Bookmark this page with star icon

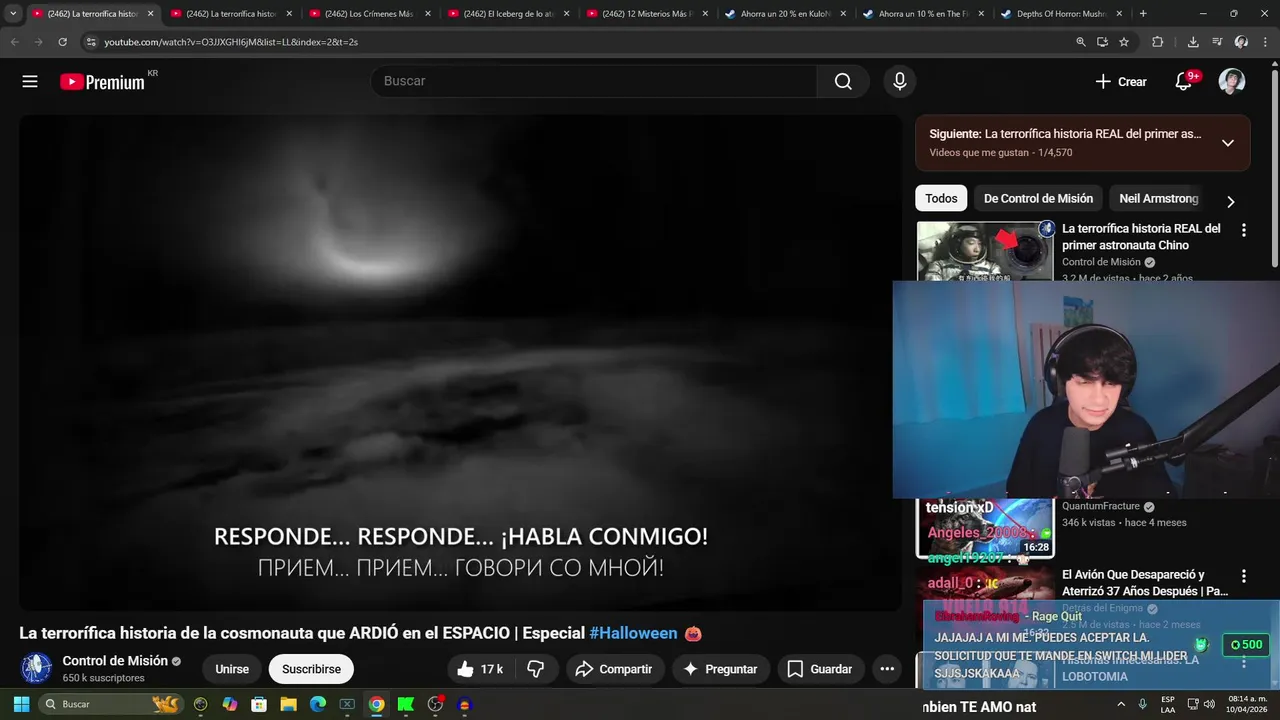(x=1124, y=42)
